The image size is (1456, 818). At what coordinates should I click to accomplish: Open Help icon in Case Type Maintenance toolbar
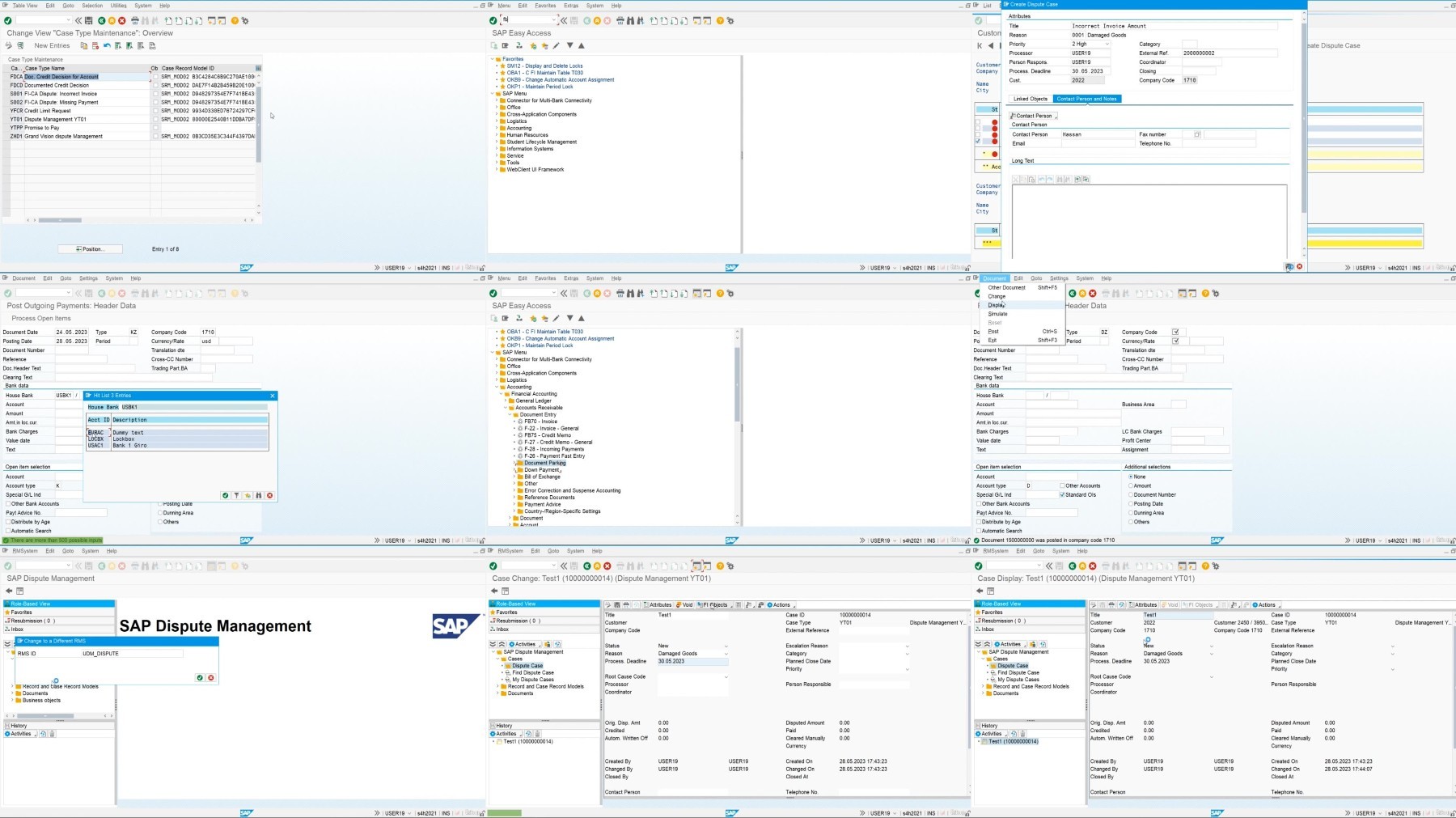click(235, 20)
